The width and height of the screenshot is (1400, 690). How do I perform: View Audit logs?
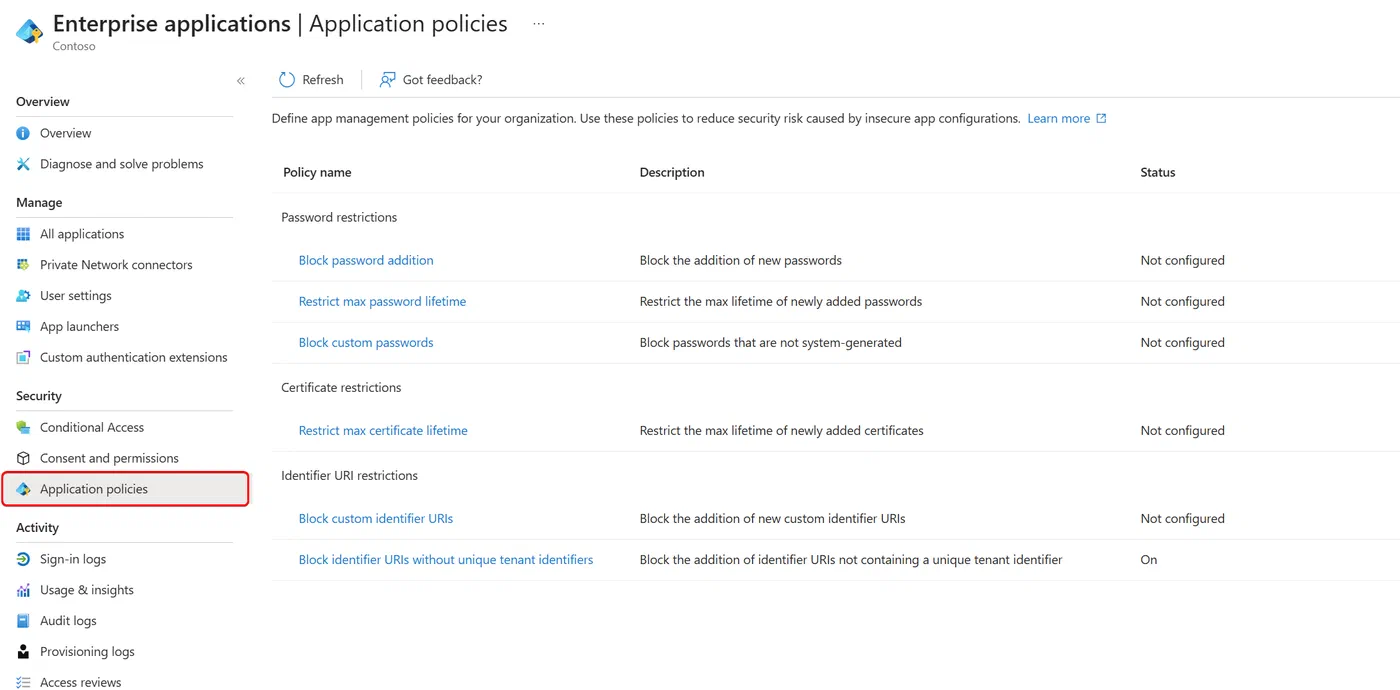[x=68, y=621]
